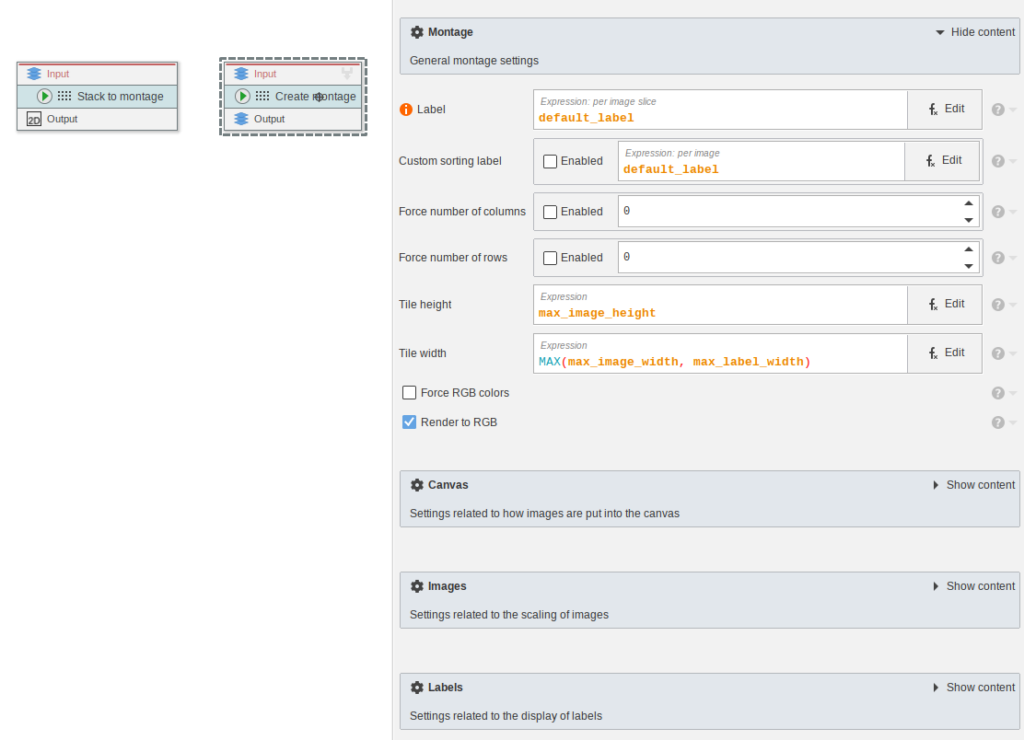Check the Force RGB colors option
Viewport: 1024px width, 740px height.
click(409, 393)
